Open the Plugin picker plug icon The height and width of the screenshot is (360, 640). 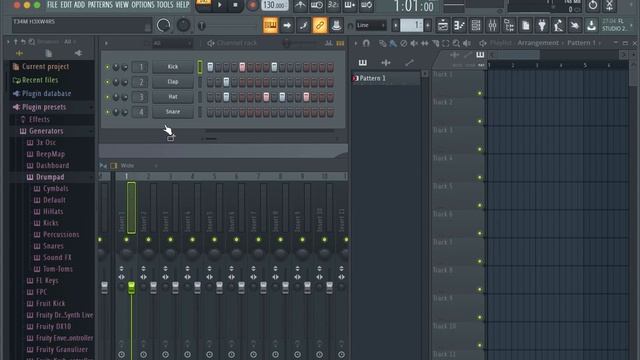[x=542, y=25]
